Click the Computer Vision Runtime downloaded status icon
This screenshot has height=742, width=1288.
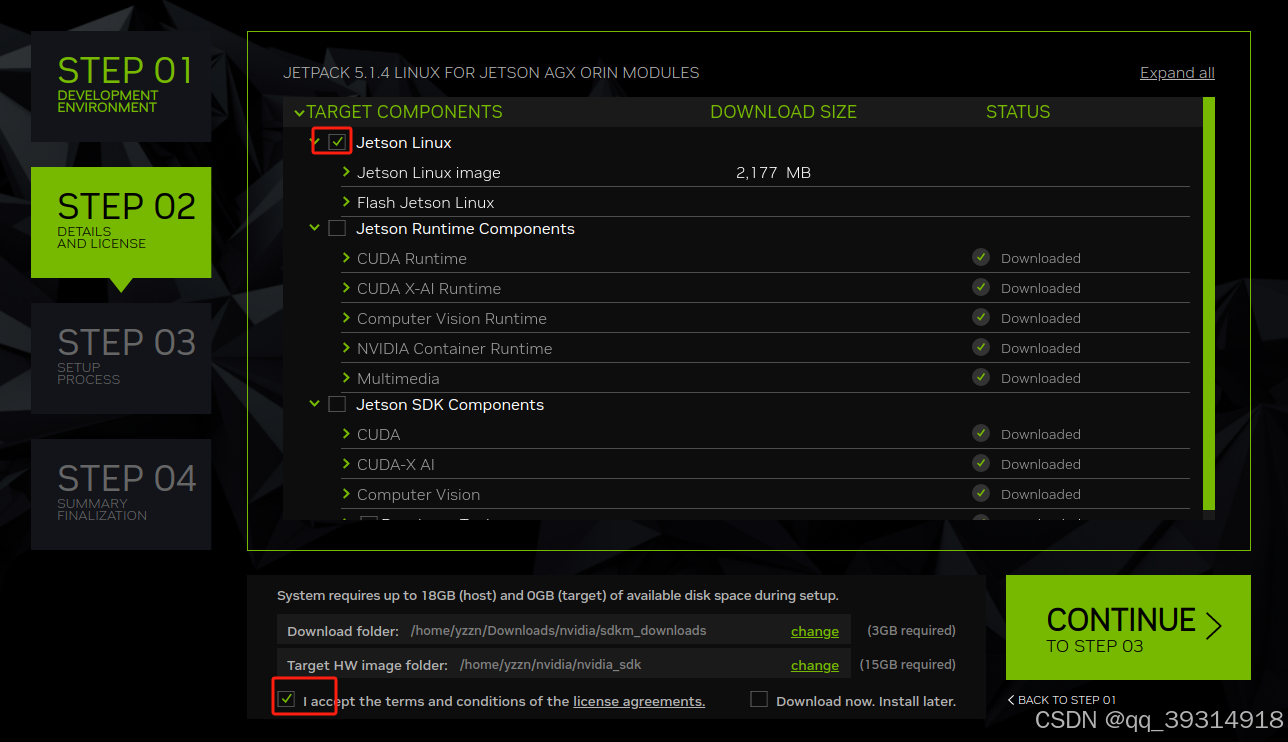coord(981,317)
